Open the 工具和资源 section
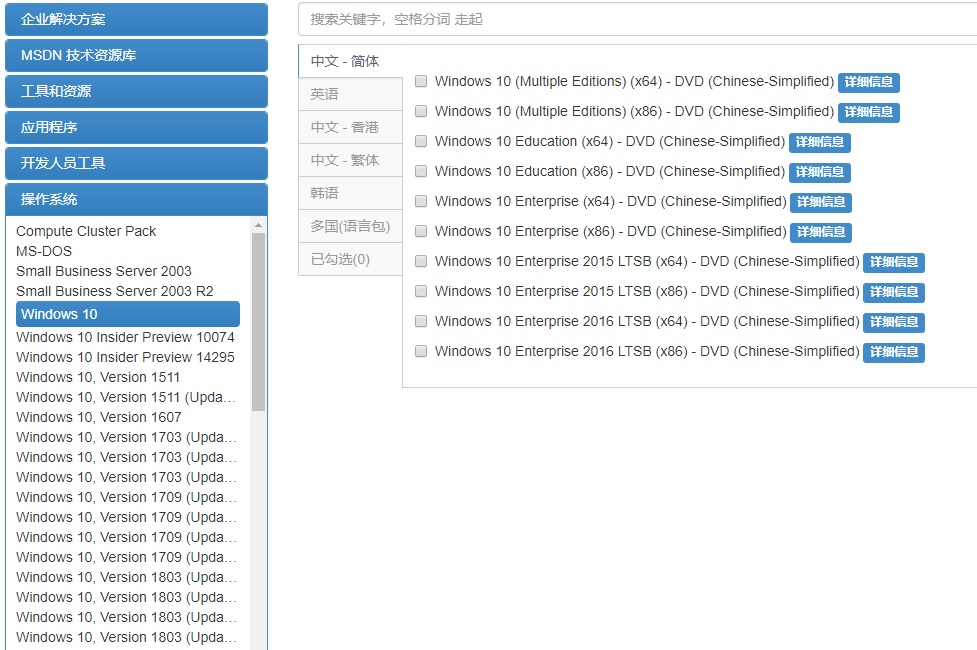The image size is (977, 650). click(x=136, y=92)
